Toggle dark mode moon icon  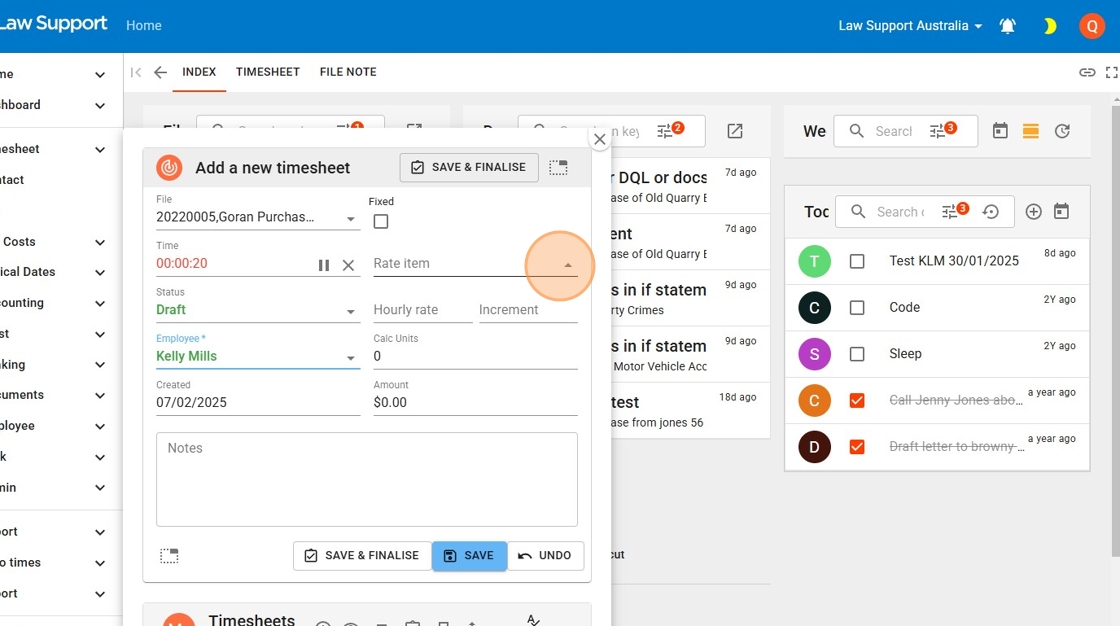(1049, 26)
